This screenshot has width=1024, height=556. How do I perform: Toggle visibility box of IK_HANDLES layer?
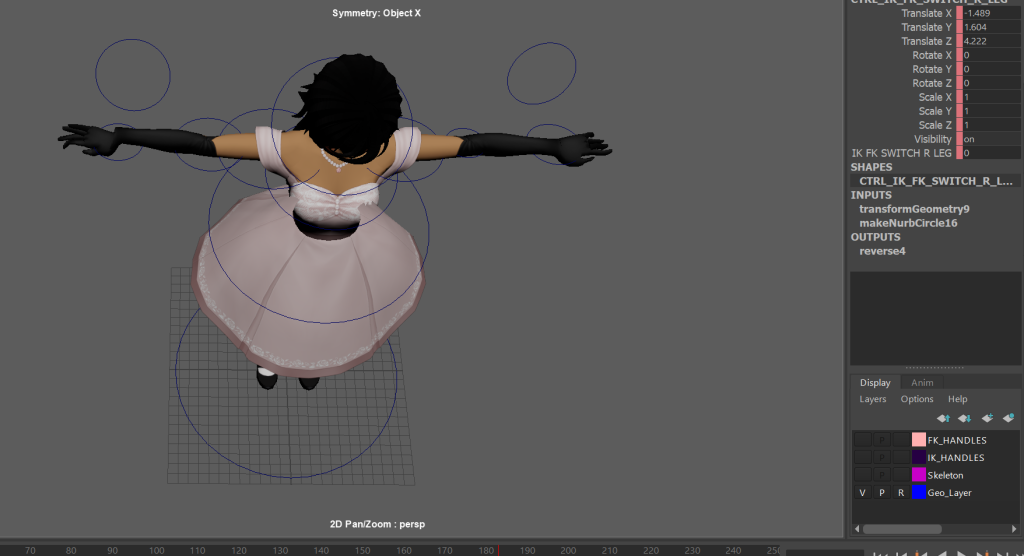(863, 458)
